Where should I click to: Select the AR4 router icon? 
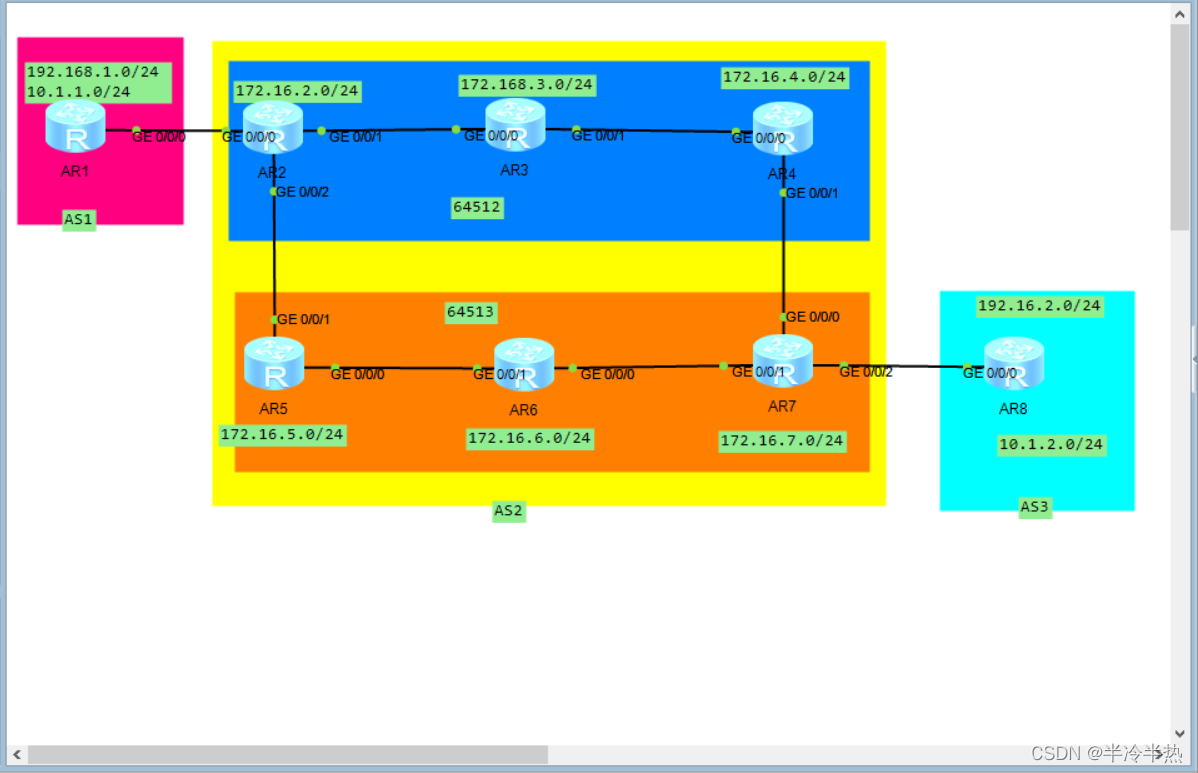(x=782, y=128)
